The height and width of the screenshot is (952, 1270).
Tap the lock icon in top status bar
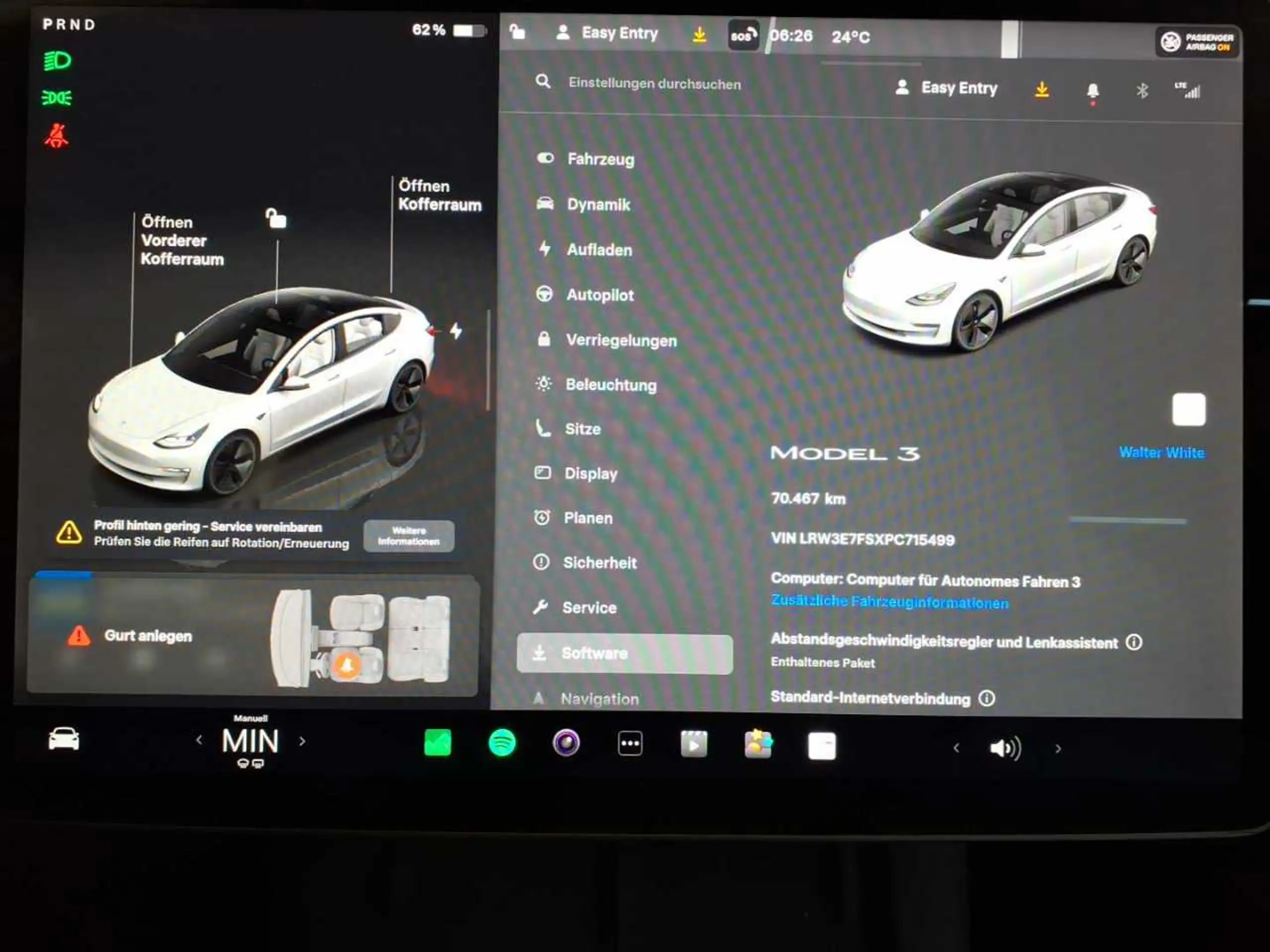click(x=517, y=32)
